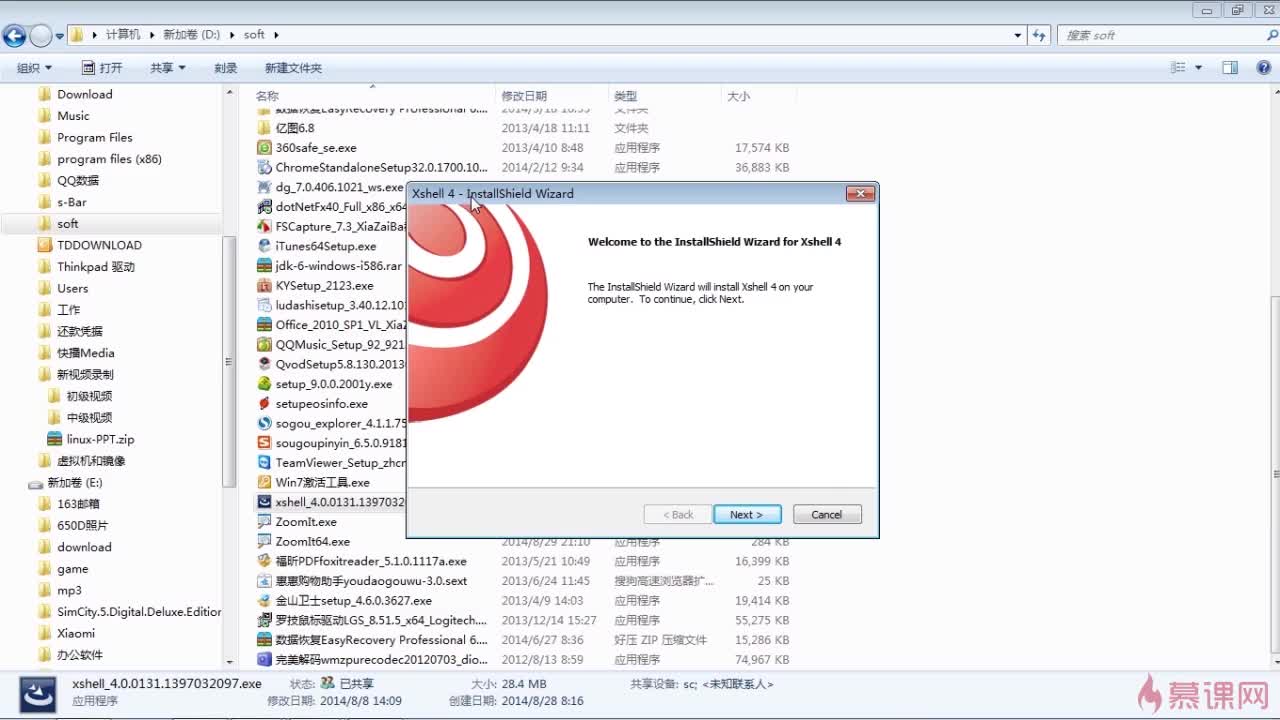Select the QQMusic_Setup file icon
Screen dimensions: 1280x720
pyautogui.click(x=264, y=345)
